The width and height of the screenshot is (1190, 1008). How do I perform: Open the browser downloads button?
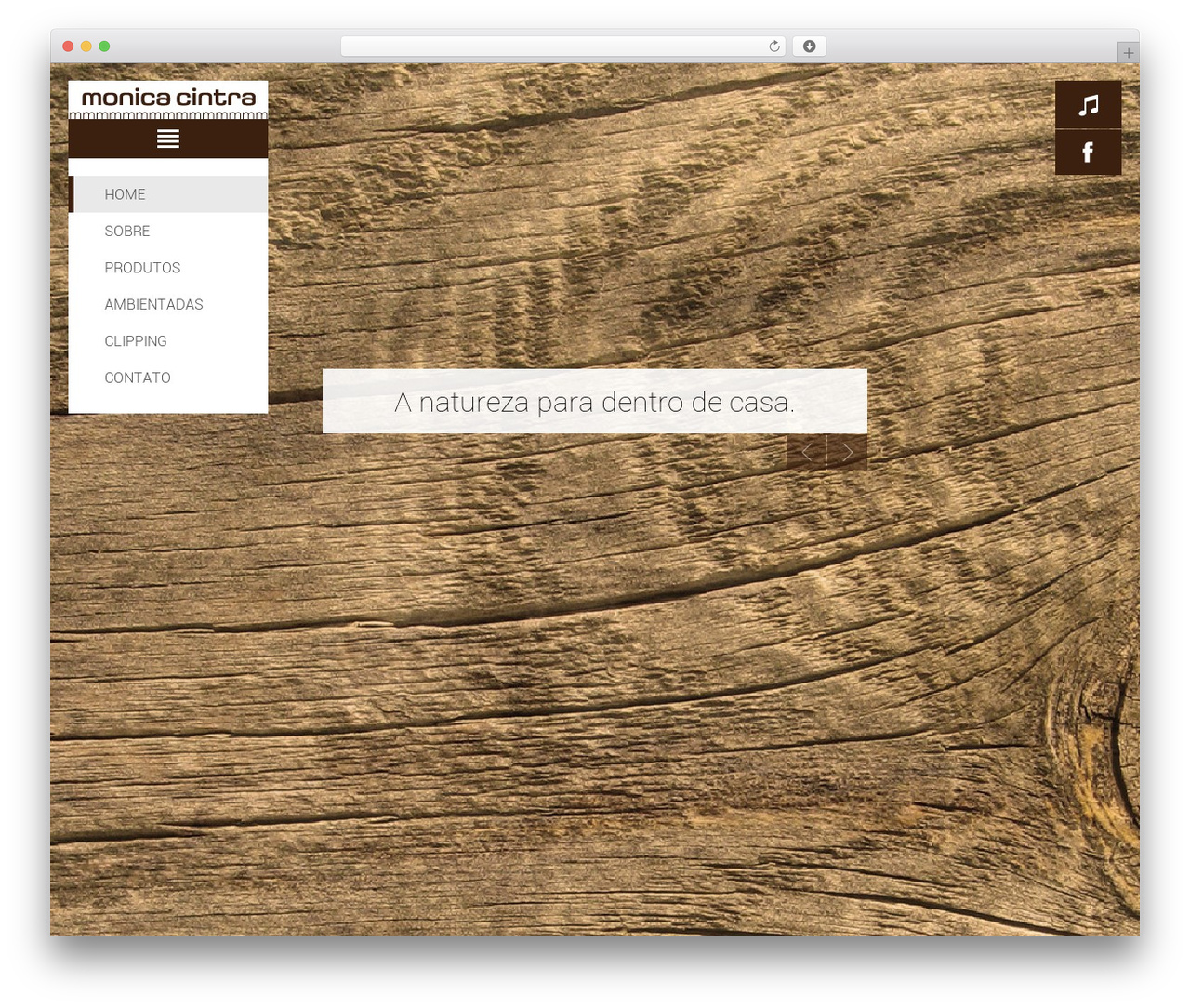coord(809,46)
